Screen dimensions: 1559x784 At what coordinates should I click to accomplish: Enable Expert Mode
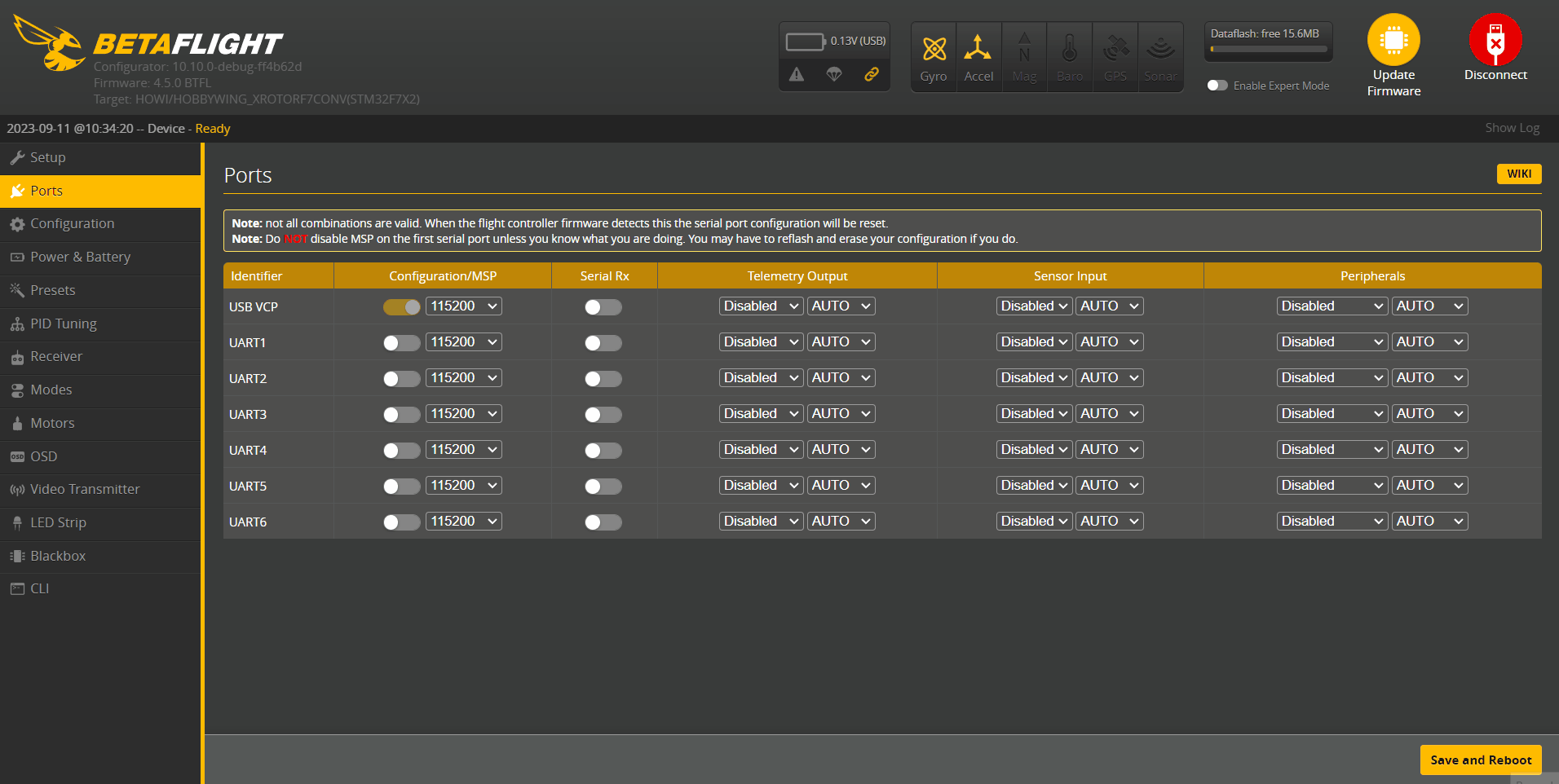1217,85
